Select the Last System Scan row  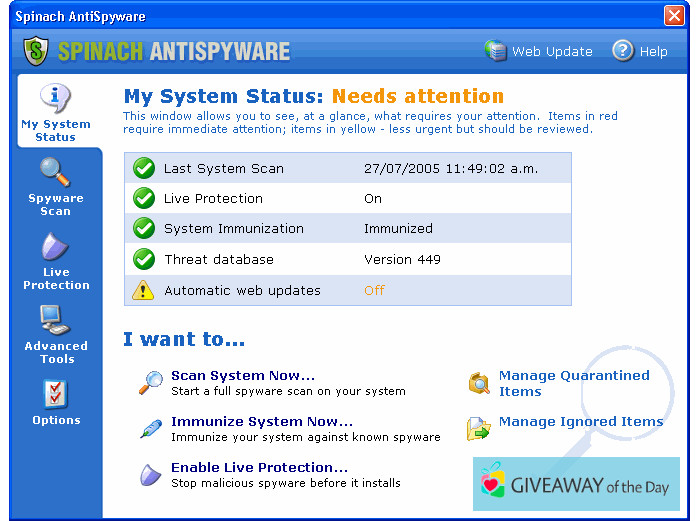coord(347,168)
